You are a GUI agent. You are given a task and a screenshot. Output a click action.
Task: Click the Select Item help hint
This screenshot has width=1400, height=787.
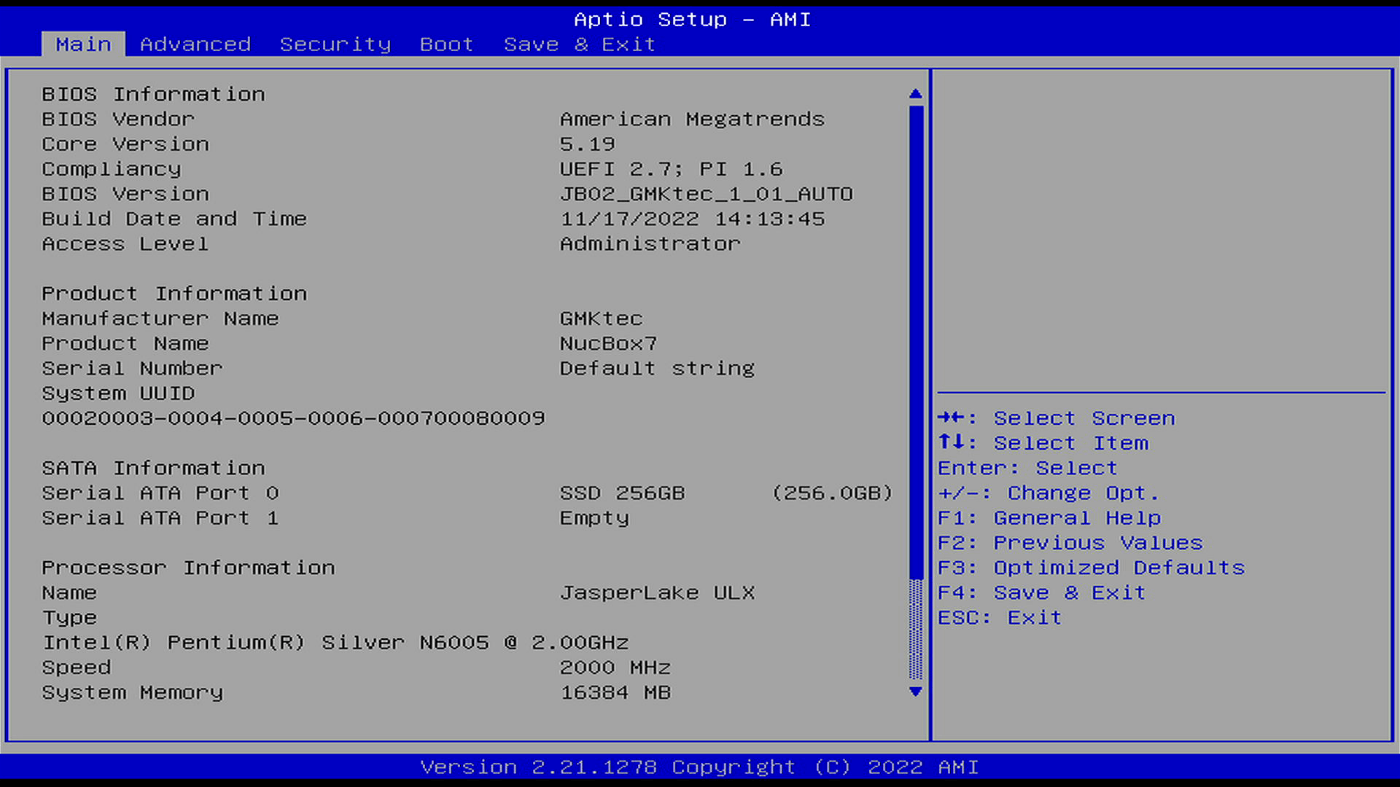tap(1043, 443)
